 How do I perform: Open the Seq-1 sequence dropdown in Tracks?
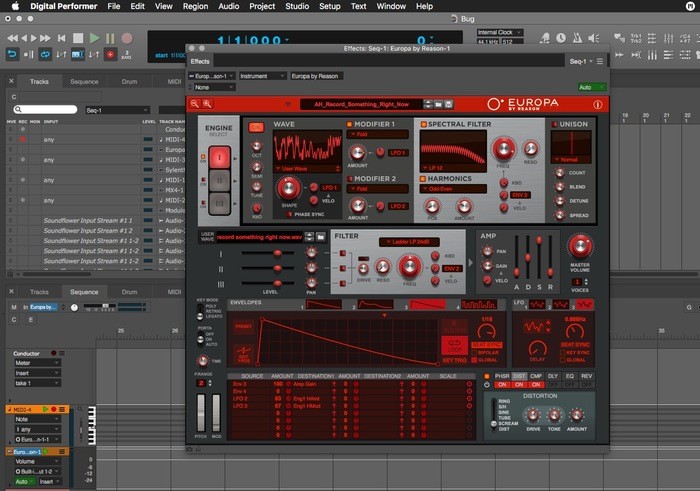tap(117, 110)
